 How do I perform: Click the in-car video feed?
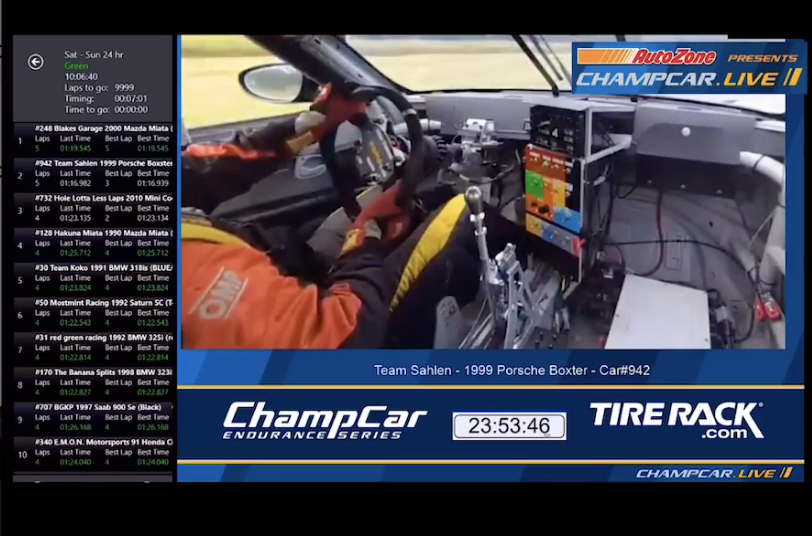point(483,192)
